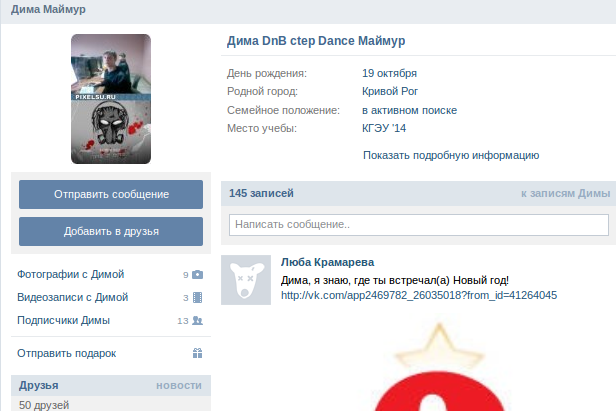Open Люба Крамарева's dog avatar
The height and width of the screenshot is (411, 616).
click(246, 280)
